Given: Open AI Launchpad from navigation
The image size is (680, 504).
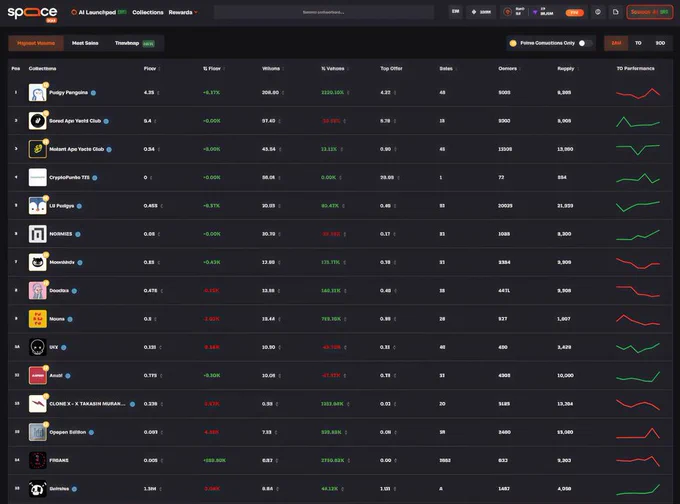Looking at the screenshot, I should click(99, 12).
